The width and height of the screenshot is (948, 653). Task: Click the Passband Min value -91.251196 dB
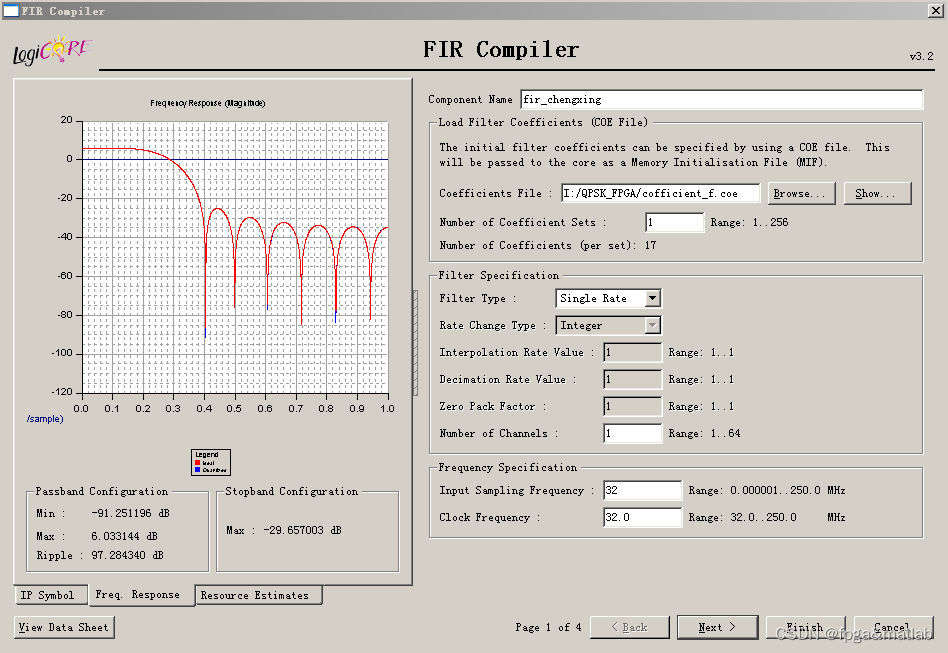130,513
